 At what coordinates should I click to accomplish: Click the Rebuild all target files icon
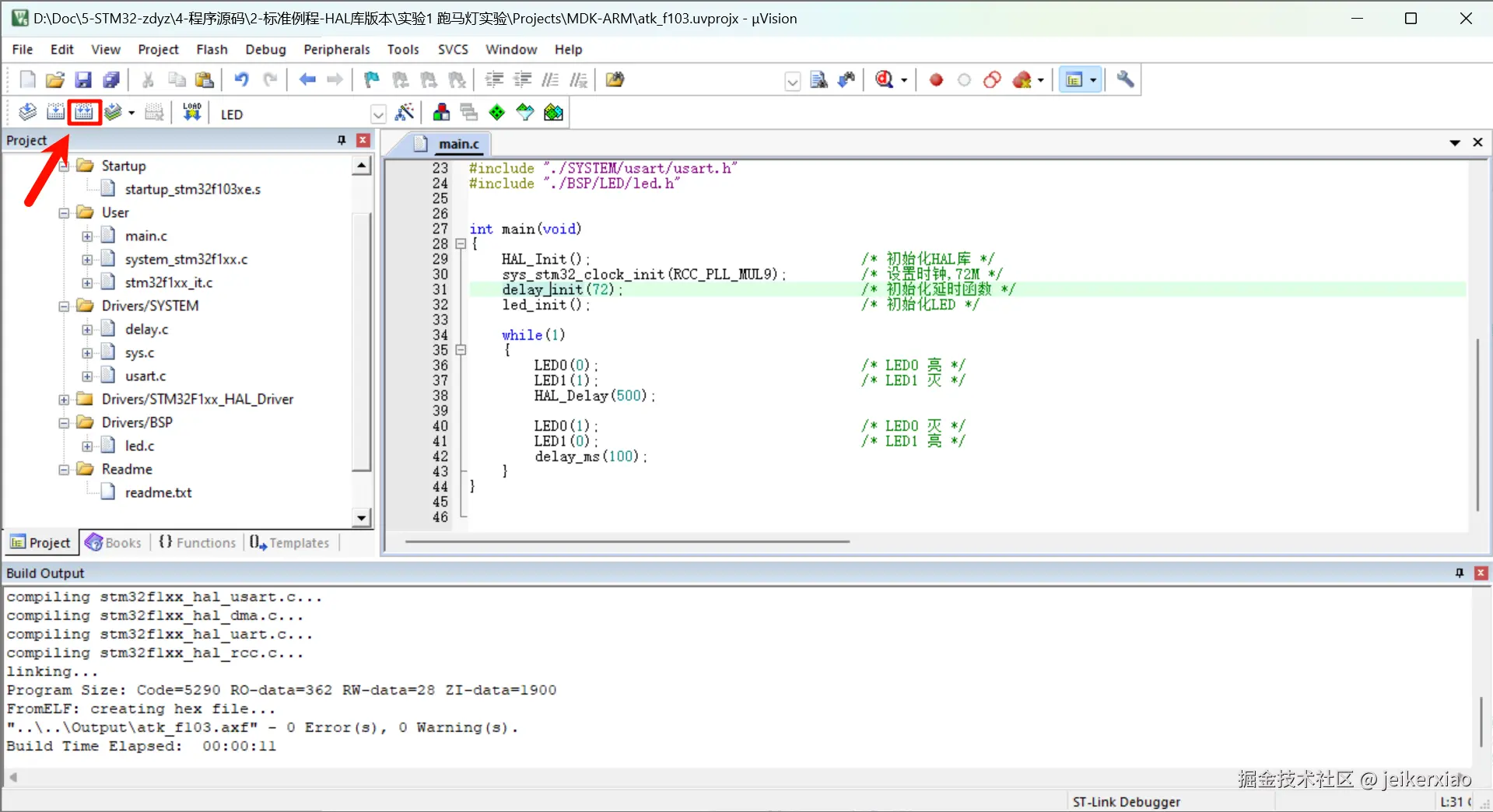coord(84,113)
